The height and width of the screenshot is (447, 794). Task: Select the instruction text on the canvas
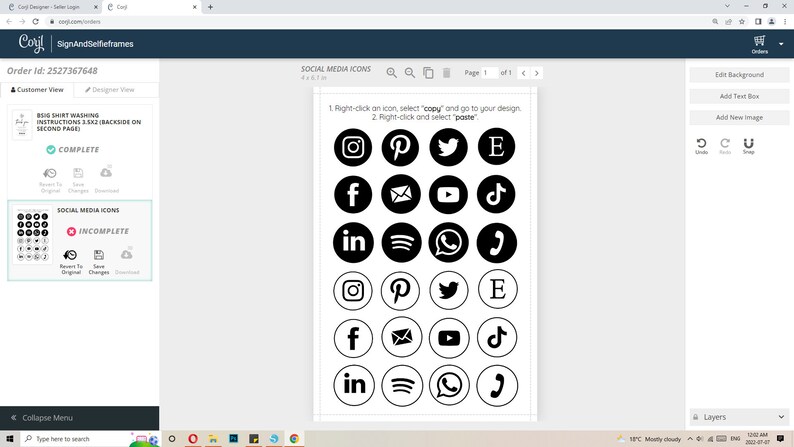425,112
